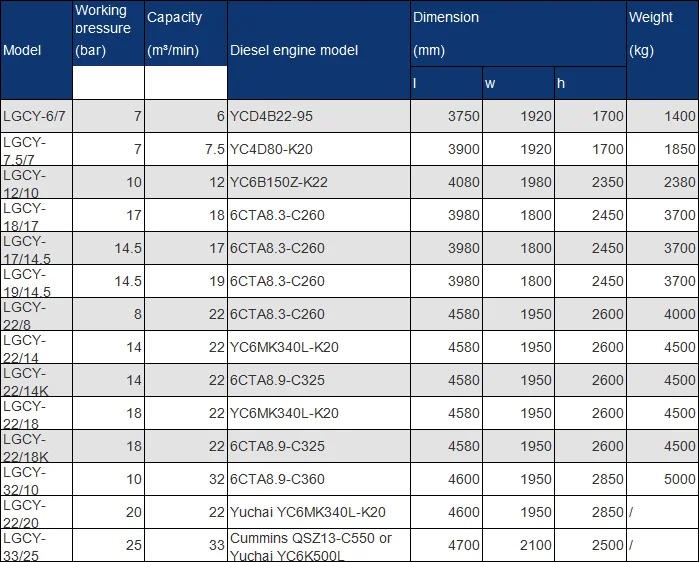Select the capacity value 7.5

pos(213,149)
